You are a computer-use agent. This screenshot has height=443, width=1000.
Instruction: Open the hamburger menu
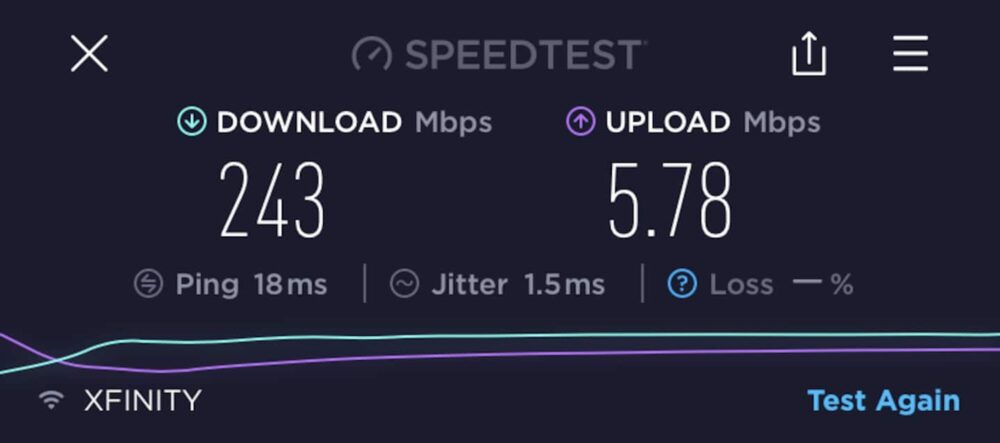pos(910,54)
